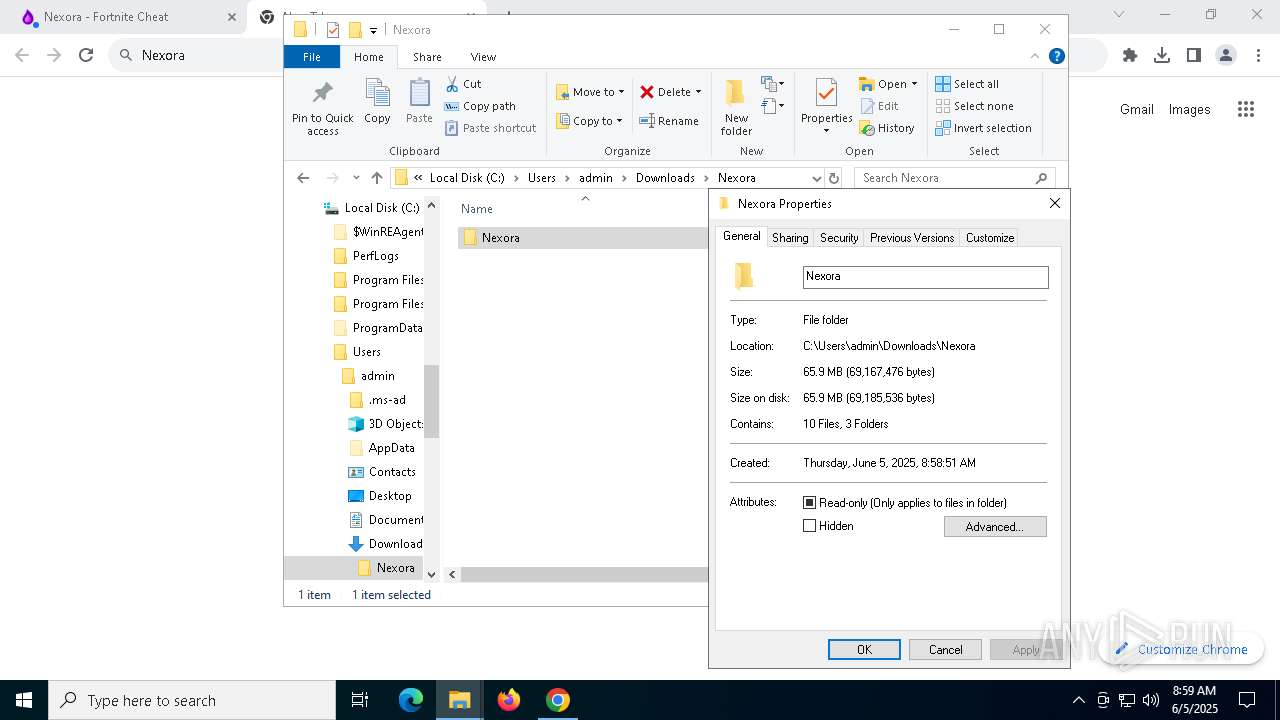Screen dimensions: 1280x720
Task: Open Microsoft Edge from taskbar
Action: 411,700
